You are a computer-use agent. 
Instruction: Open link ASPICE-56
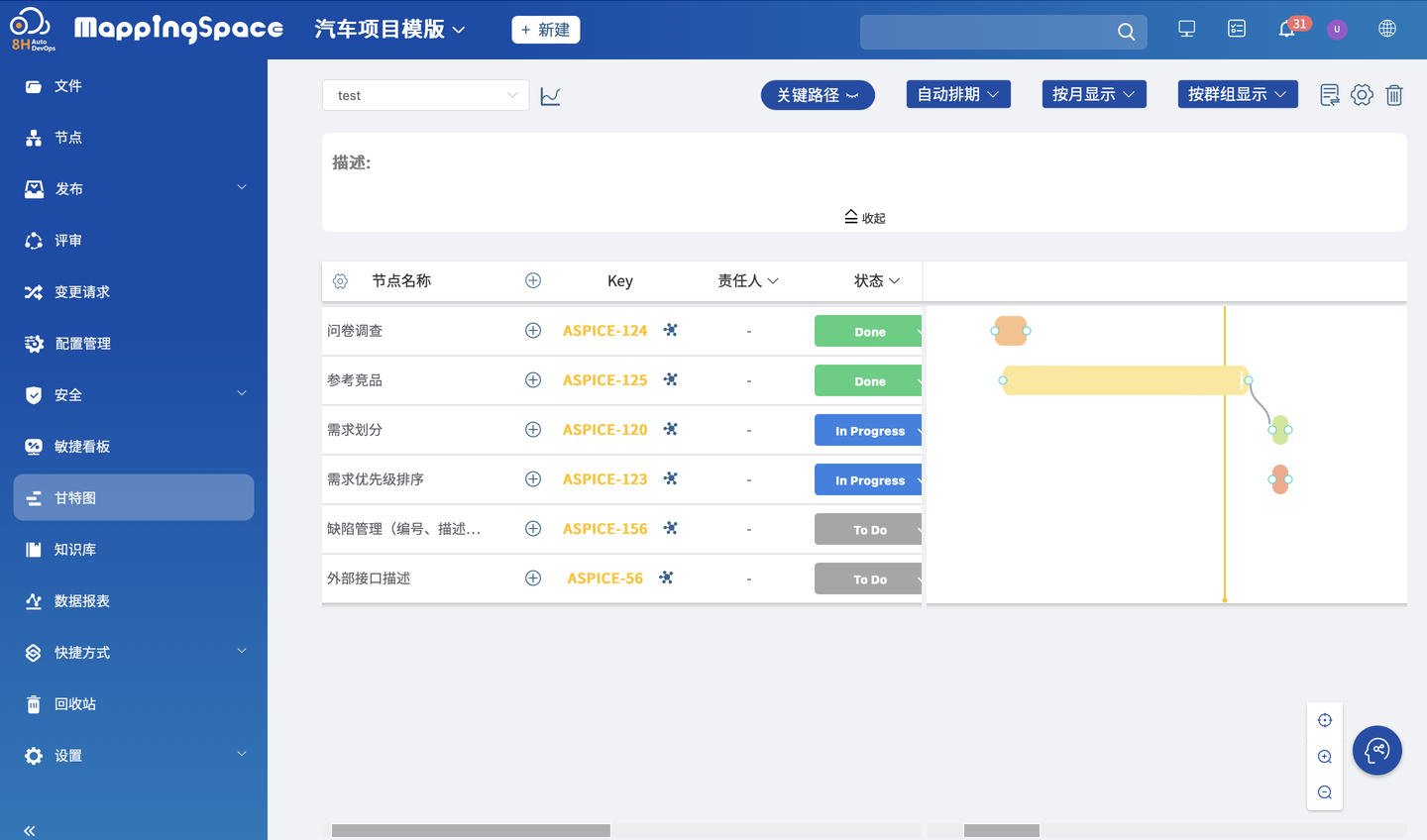pos(604,578)
